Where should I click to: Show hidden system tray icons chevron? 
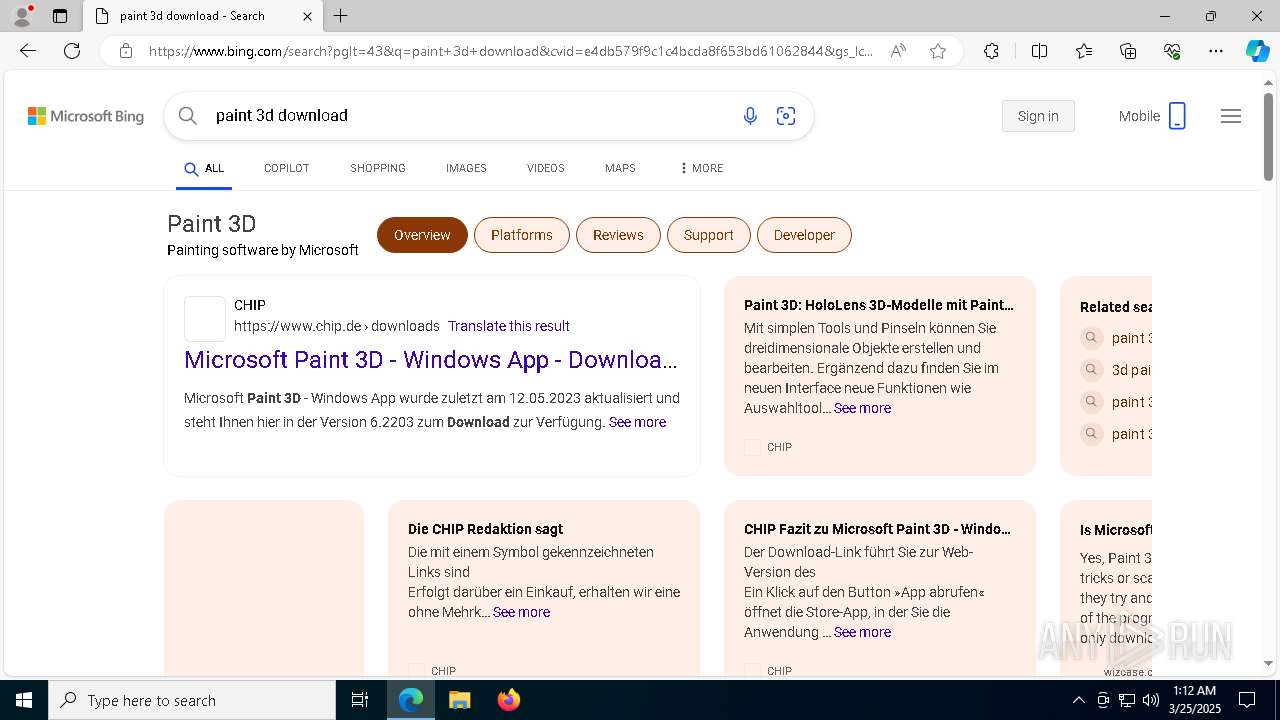1078,700
